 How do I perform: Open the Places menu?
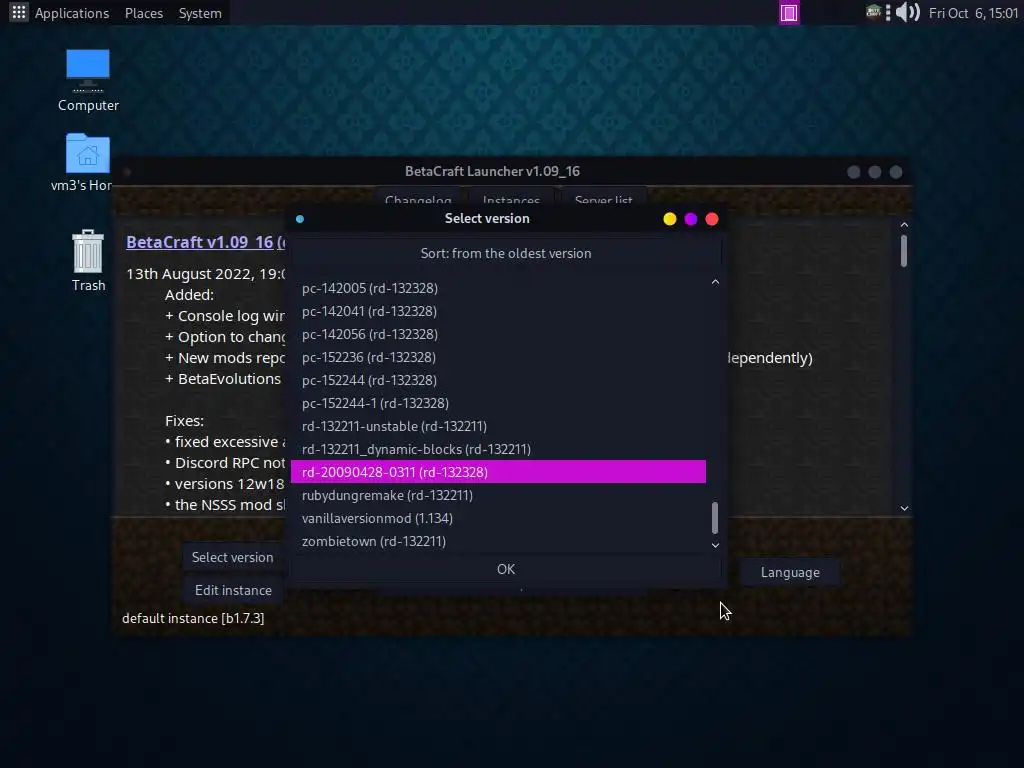tap(144, 13)
